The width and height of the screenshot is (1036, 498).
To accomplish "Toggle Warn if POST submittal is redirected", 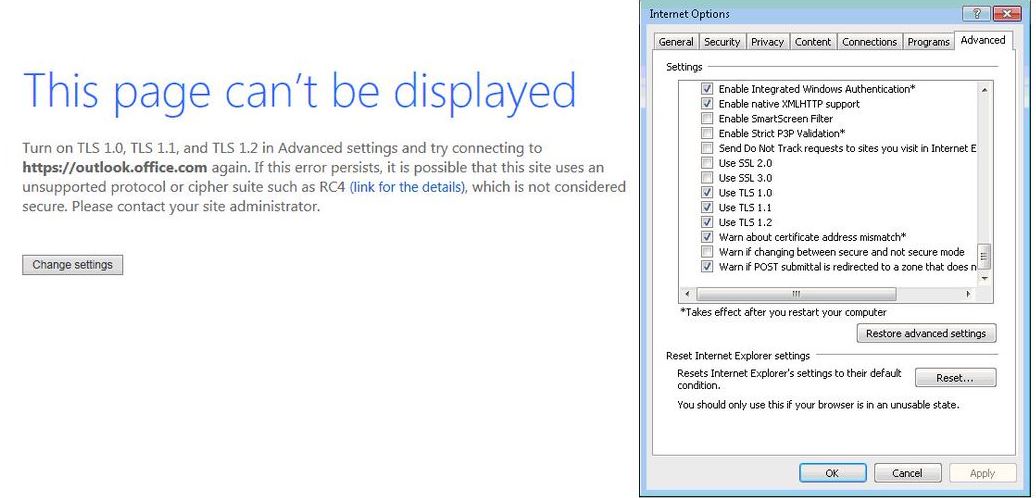I will pos(707,267).
